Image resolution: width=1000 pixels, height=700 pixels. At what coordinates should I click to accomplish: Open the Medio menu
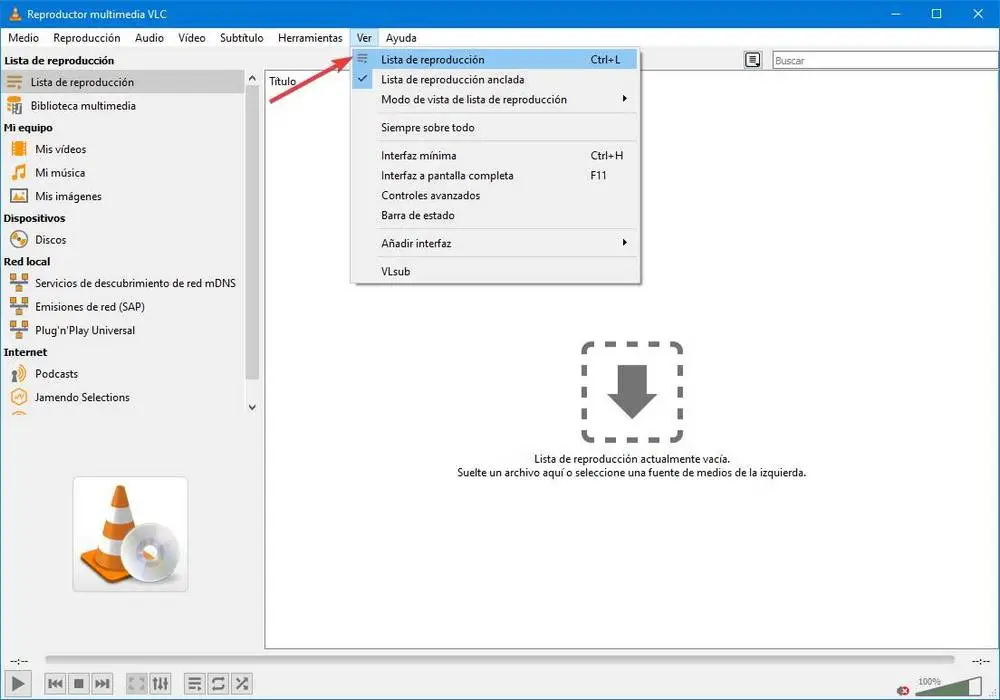coord(24,38)
